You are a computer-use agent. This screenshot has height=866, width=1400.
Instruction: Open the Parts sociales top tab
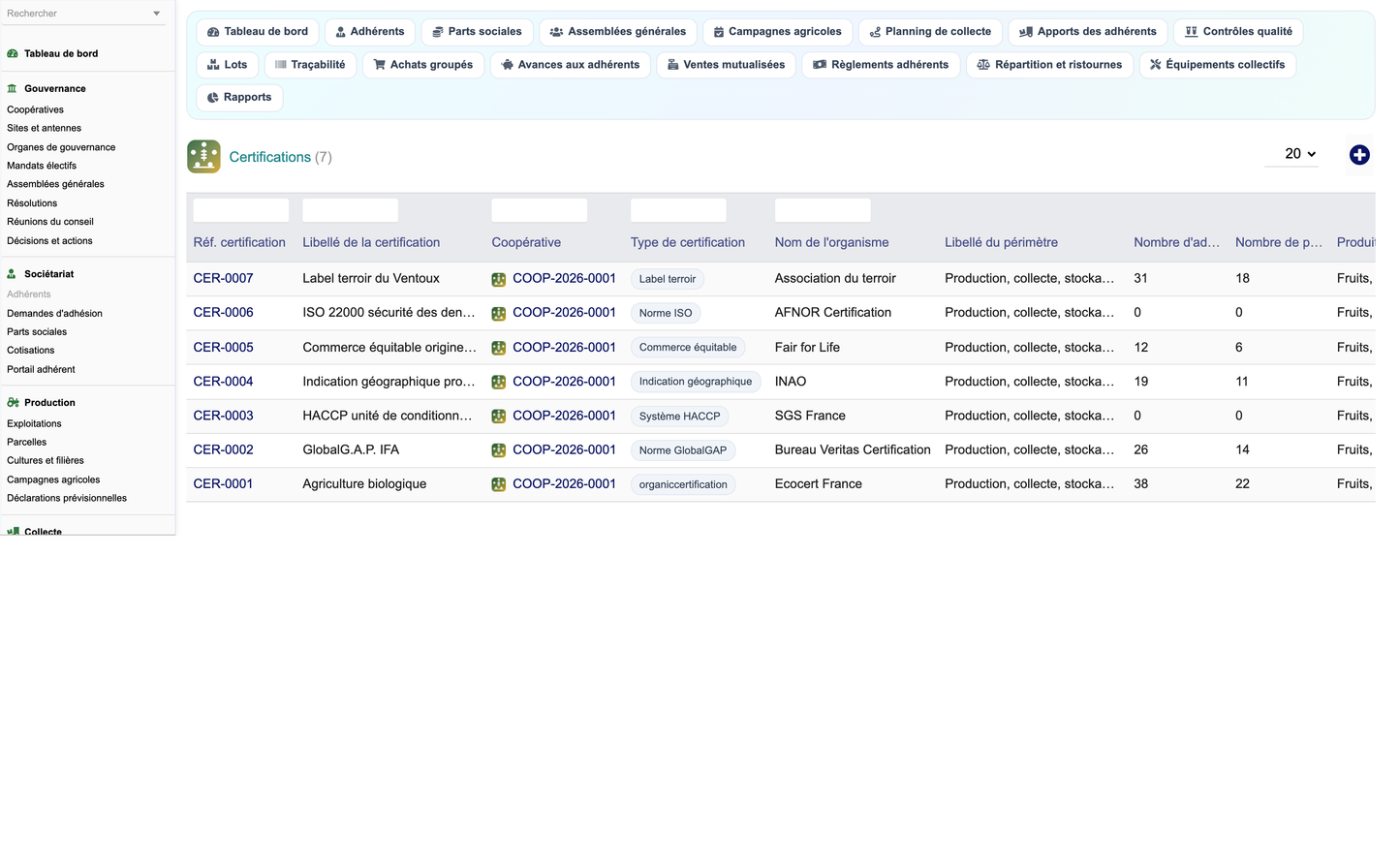(477, 32)
